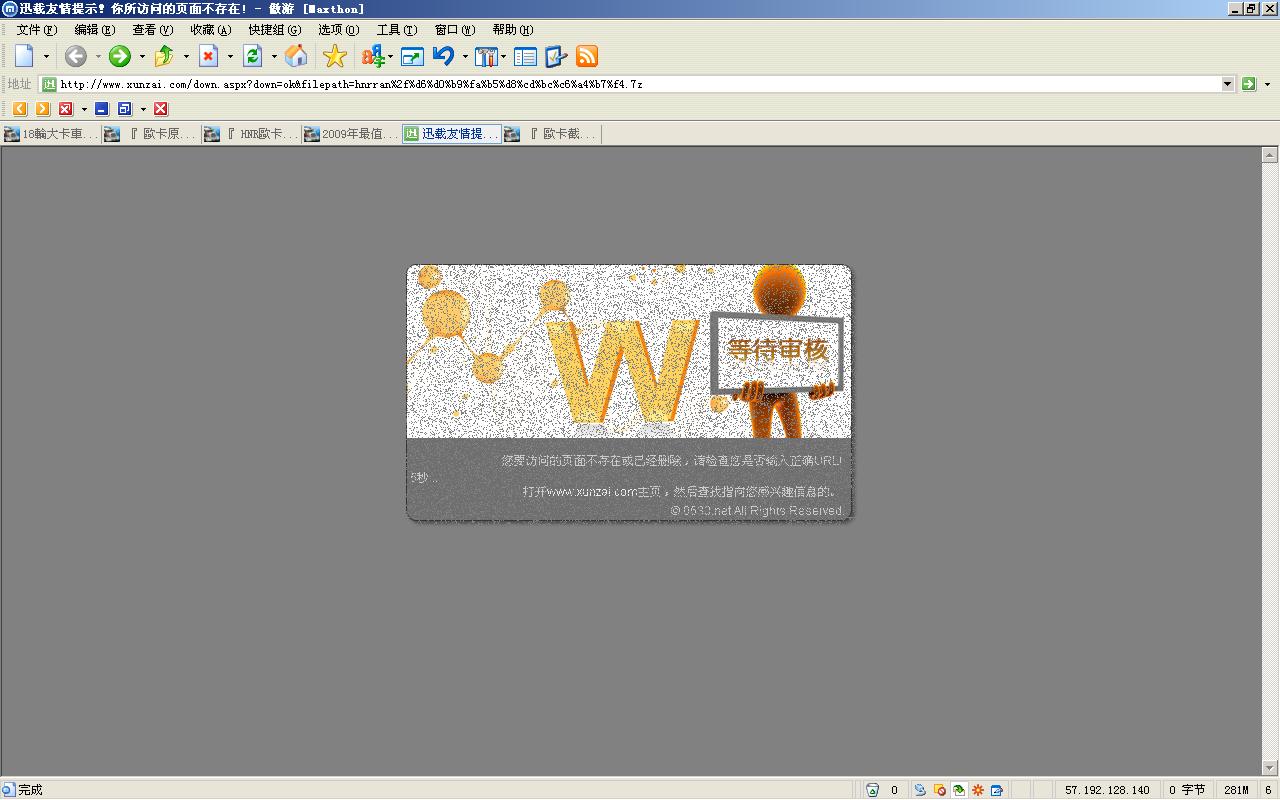This screenshot has width=1280, height=800.
Task: Expand dropdown beside Forward arrow
Action: coord(142,57)
